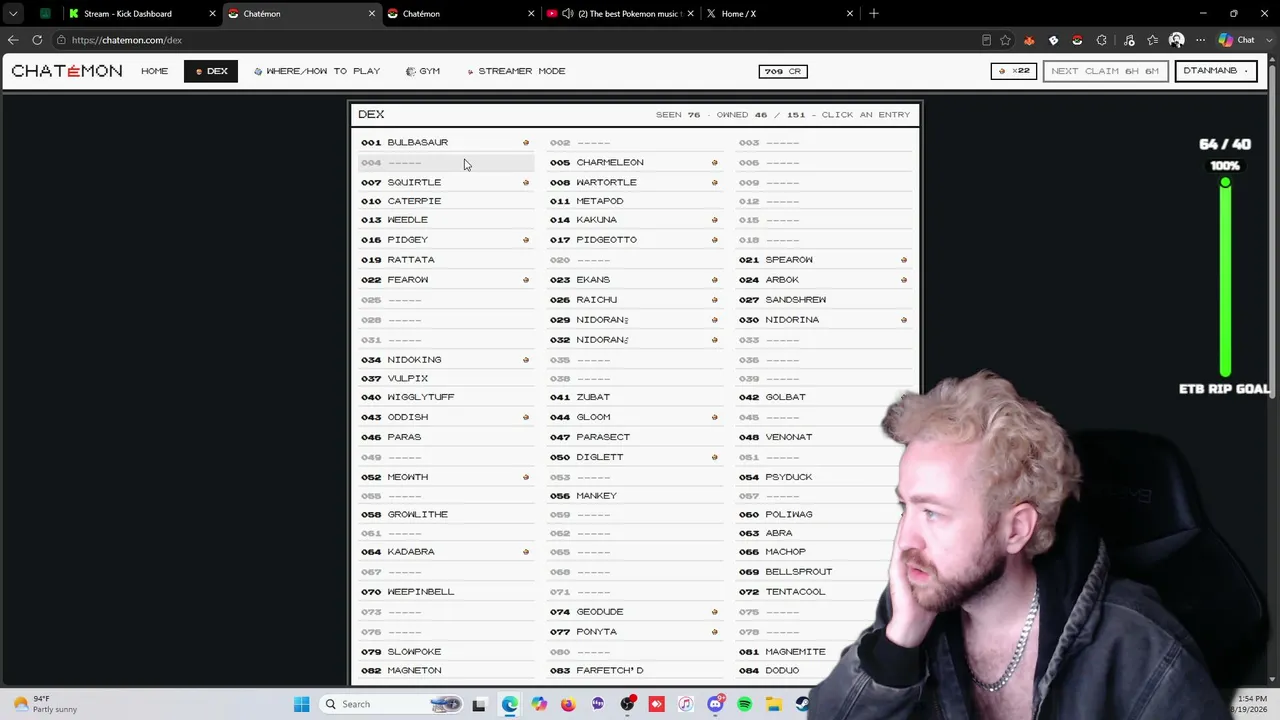Click the CHATÉMON logo
1280x720 pixels.
click(67, 71)
